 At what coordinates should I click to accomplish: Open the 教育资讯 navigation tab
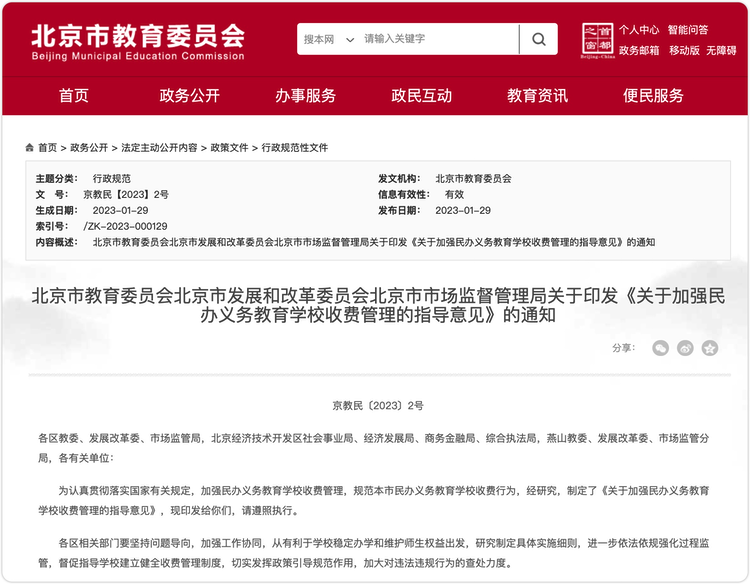pyautogui.click(x=538, y=96)
